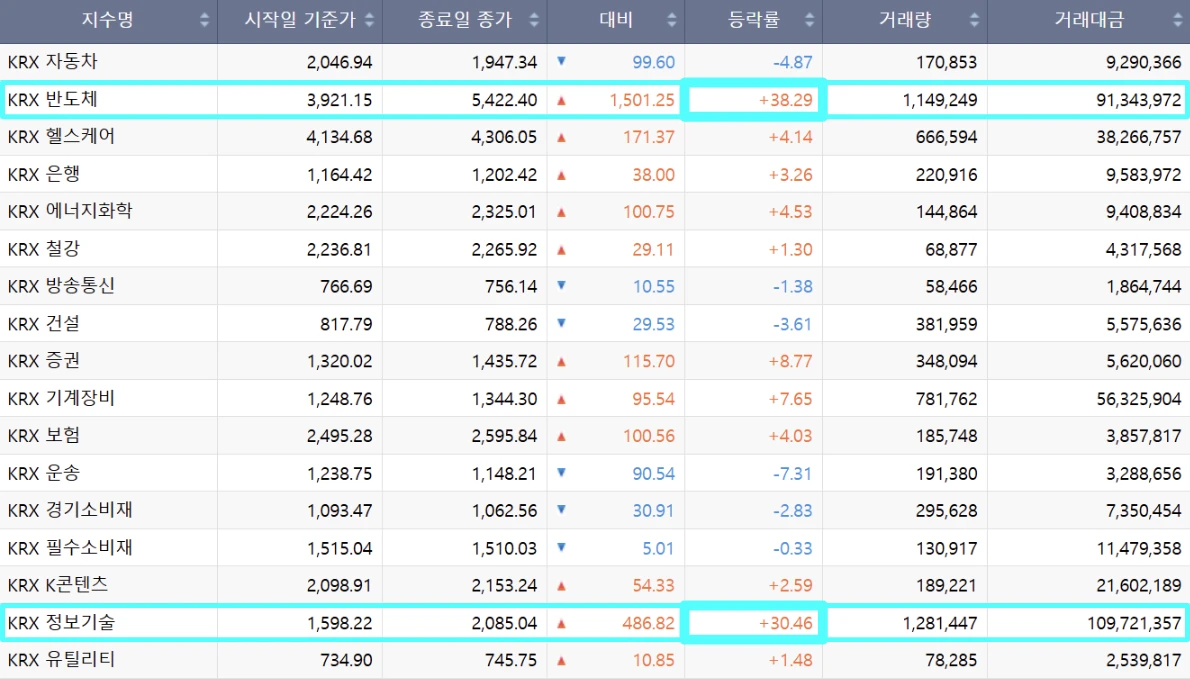Viewport: 1190px width, 679px height.
Task: Sort by 종료일 종가 using its arrow icon
Action: click(534, 20)
